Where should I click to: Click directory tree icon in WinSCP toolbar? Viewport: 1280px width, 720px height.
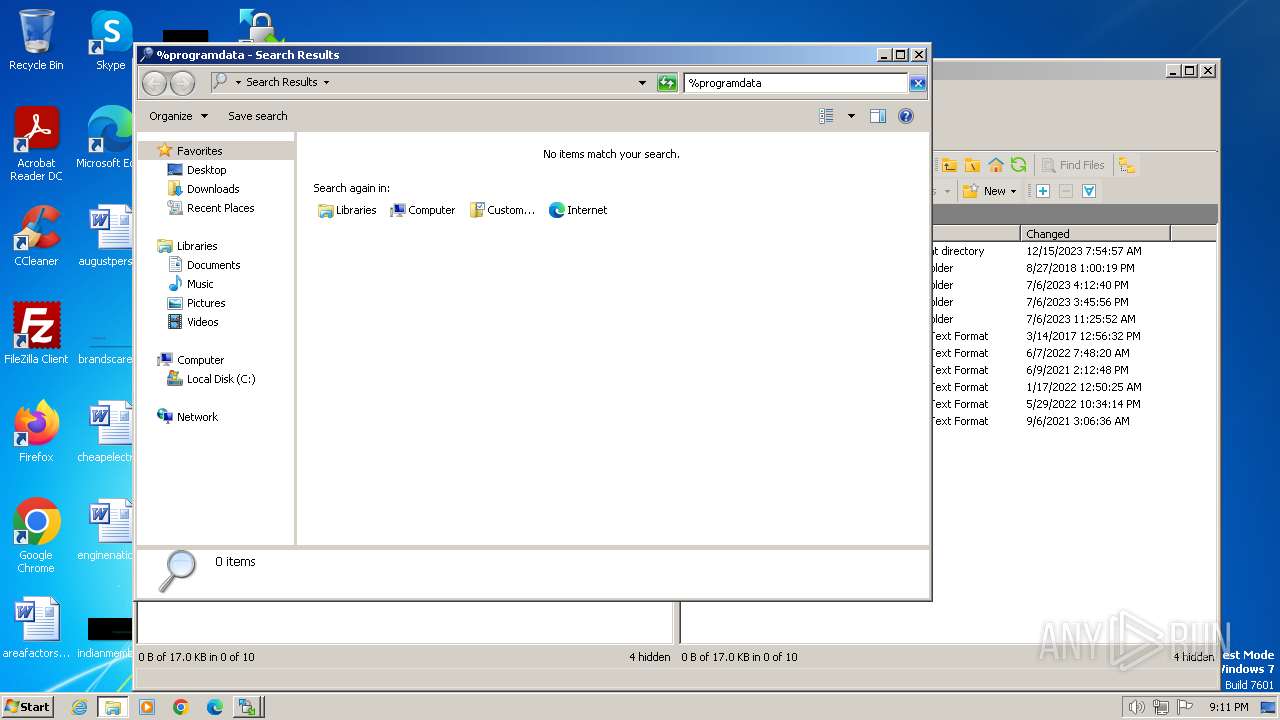tap(1127, 165)
